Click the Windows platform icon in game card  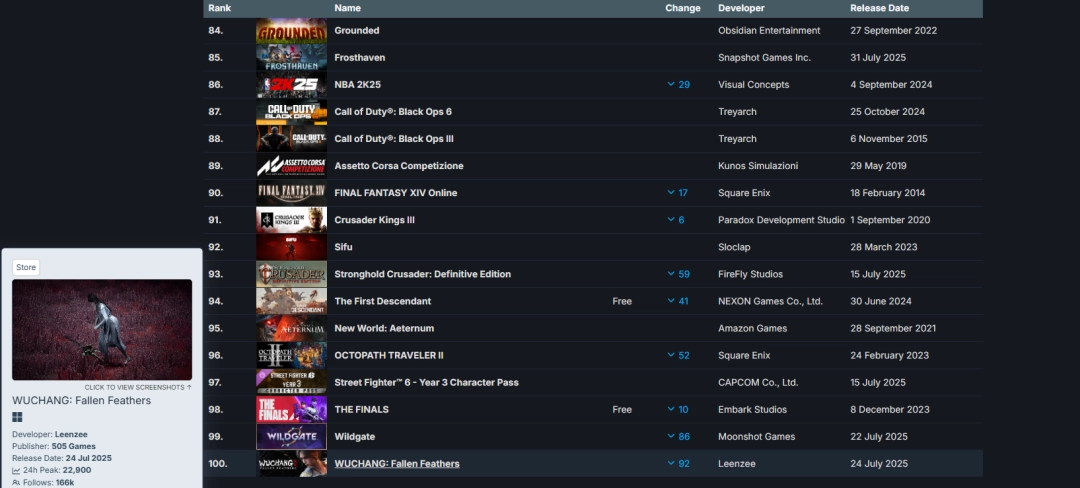click(17, 417)
